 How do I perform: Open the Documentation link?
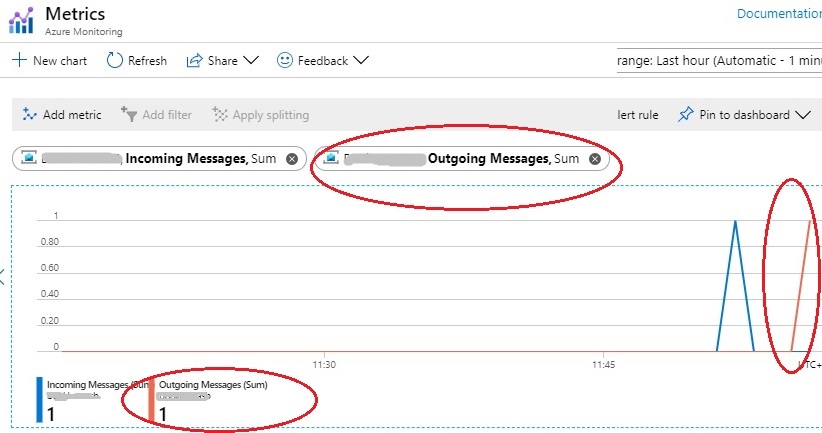click(779, 14)
